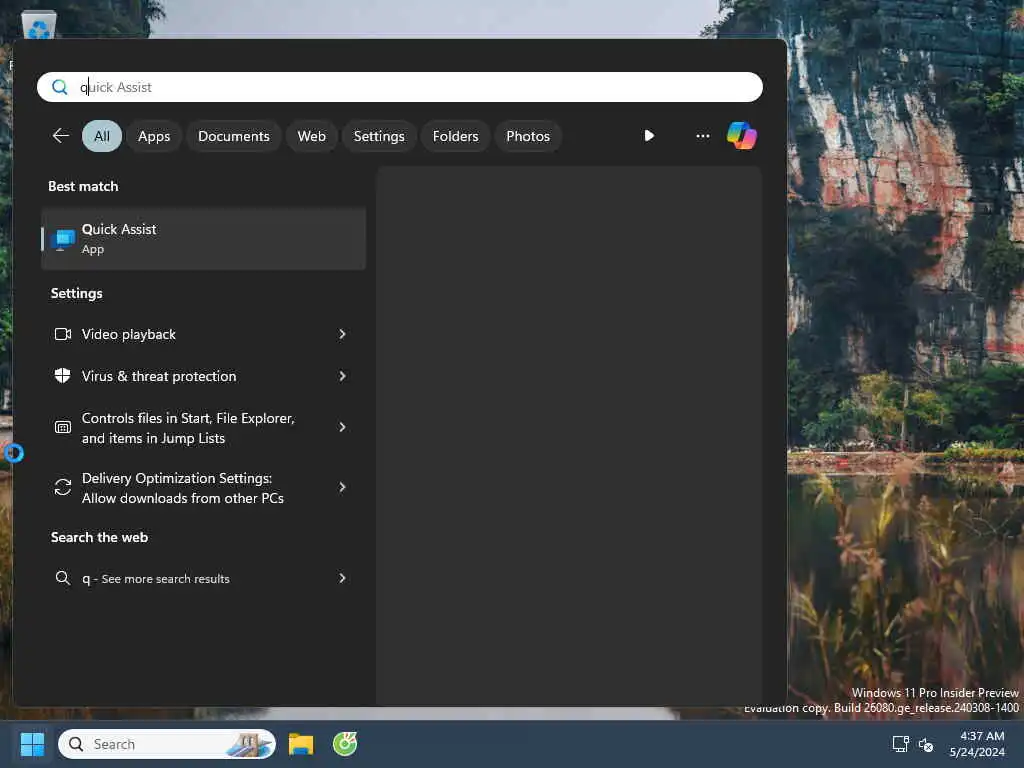Image resolution: width=1024 pixels, height=768 pixels.
Task: Open 'Allow downloads from other PCs' setting
Action: point(203,488)
